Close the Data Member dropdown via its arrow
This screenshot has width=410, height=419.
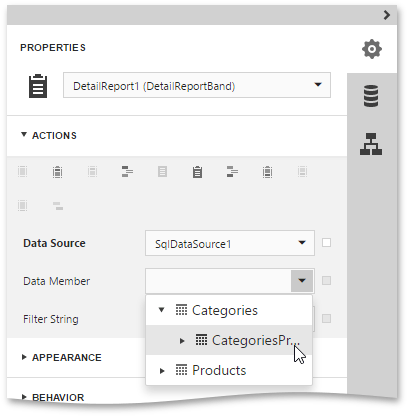pyautogui.click(x=302, y=281)
